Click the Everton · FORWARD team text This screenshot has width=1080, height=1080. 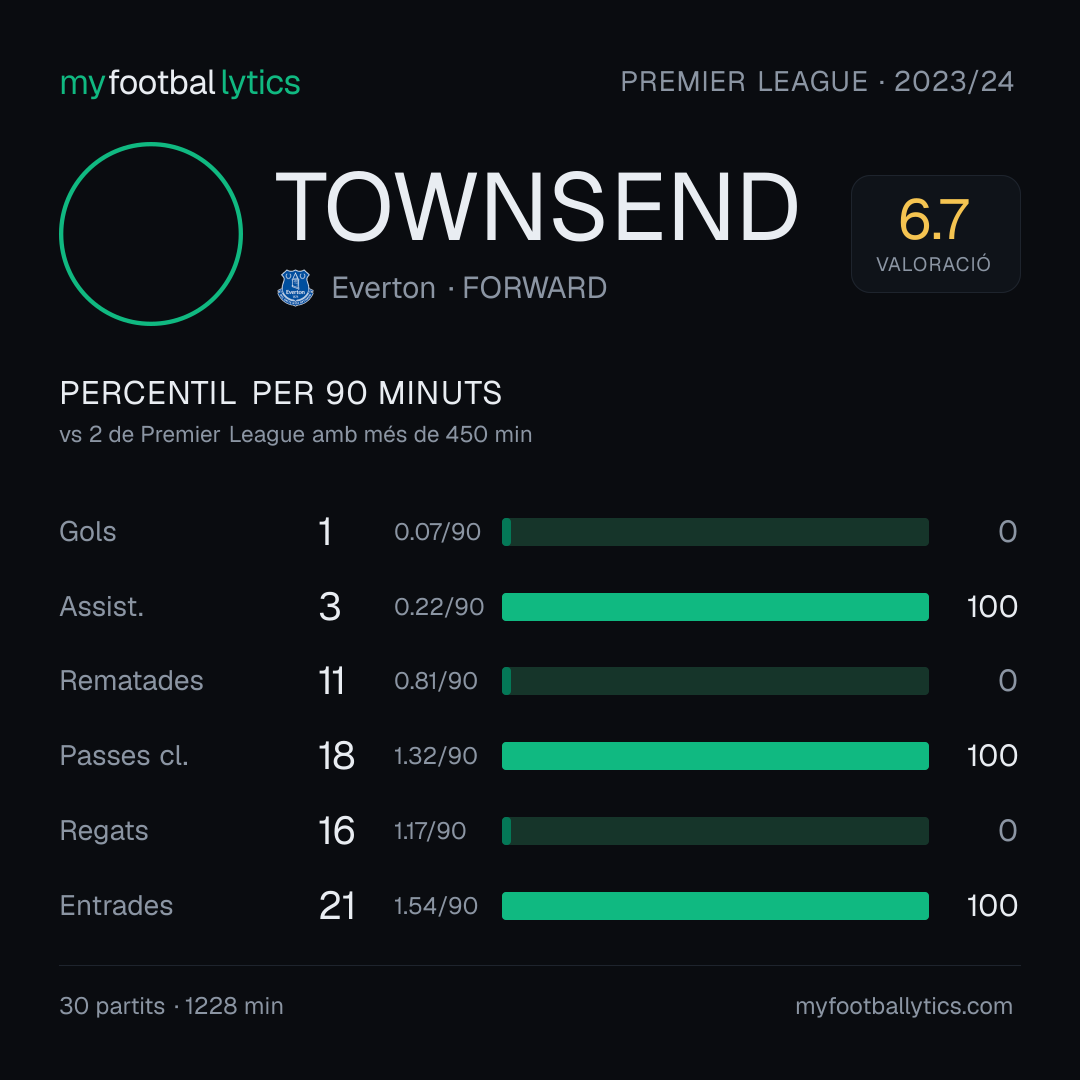(469, 288)
